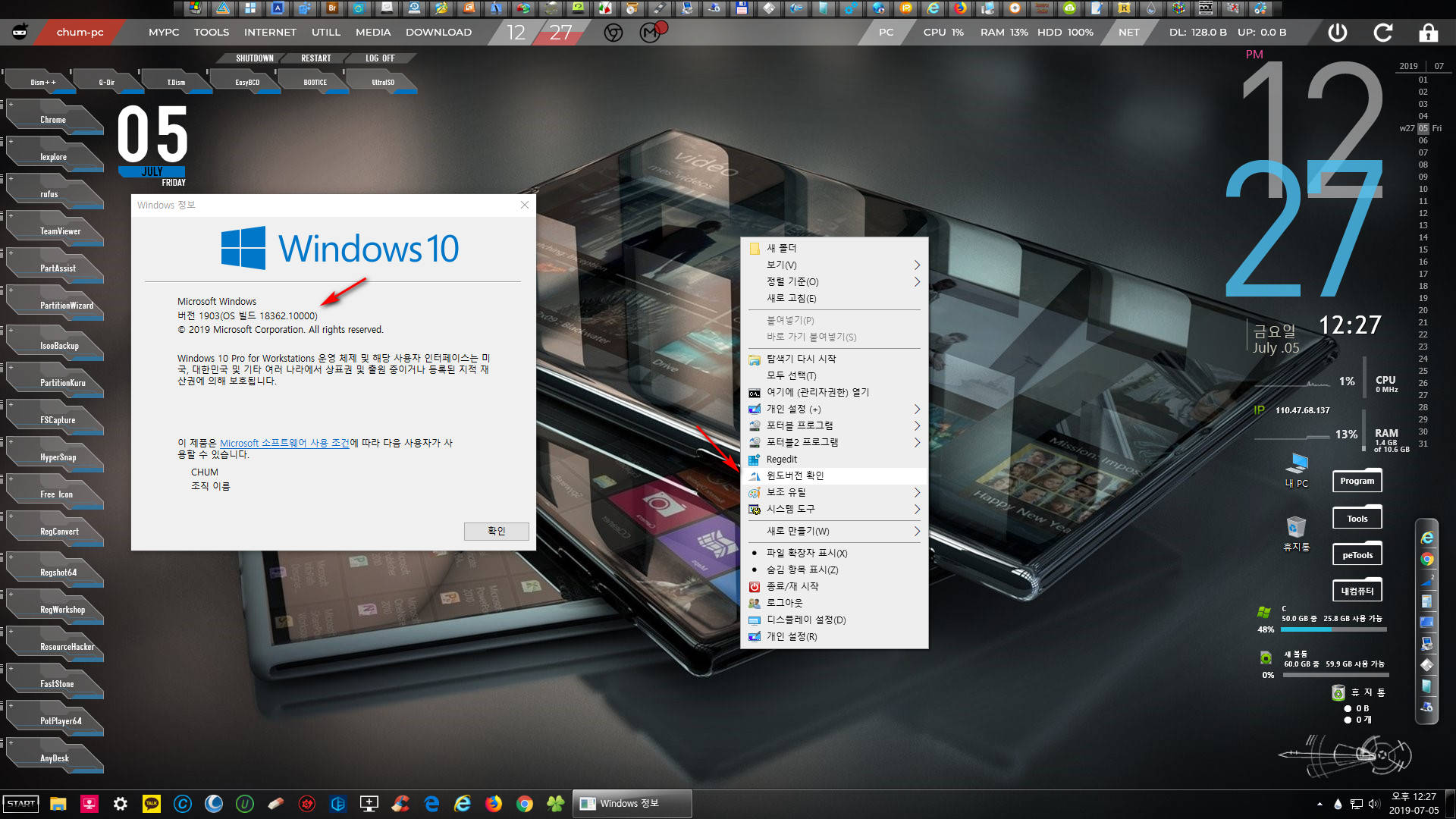
Task: Click SHUTDOWN button
Action: point(254,58)
